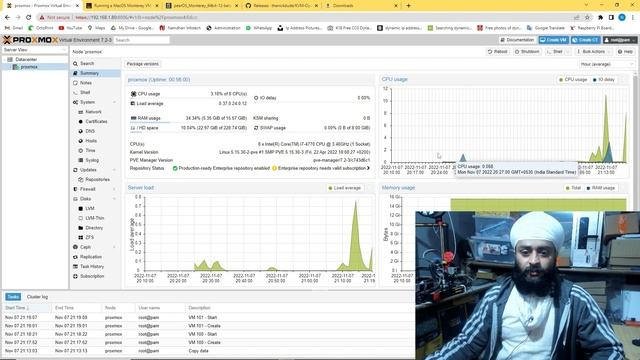Expand the Ceph section arrow
This screenshot has height=360, width=640.
[115, 247]
